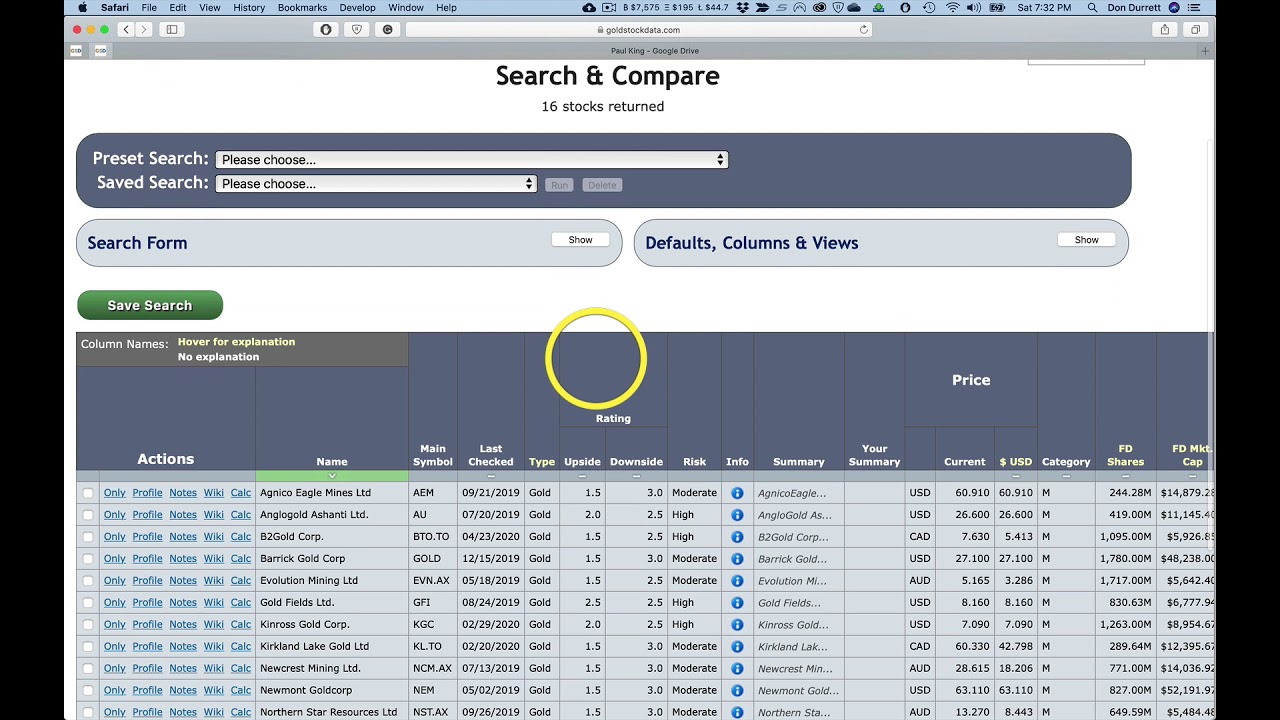Open the Safari File menu
The width and height of the screenshot is (1280, 720).
[149, 8]
